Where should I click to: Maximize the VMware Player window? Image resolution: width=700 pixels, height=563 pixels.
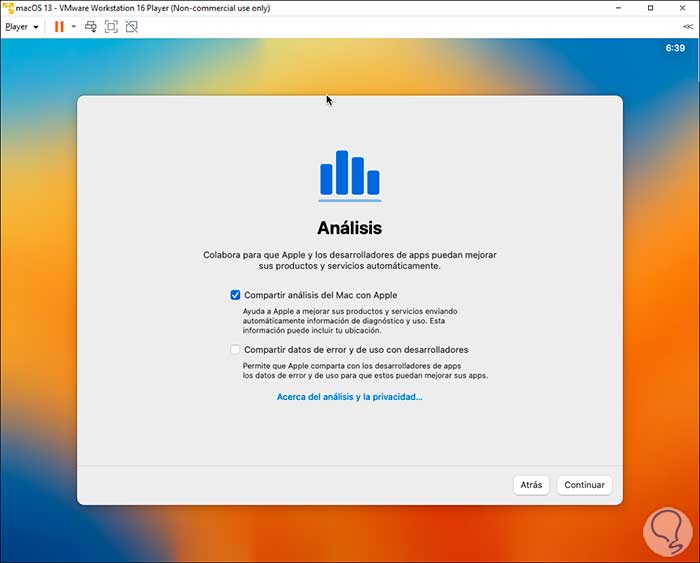click(650, 8)
